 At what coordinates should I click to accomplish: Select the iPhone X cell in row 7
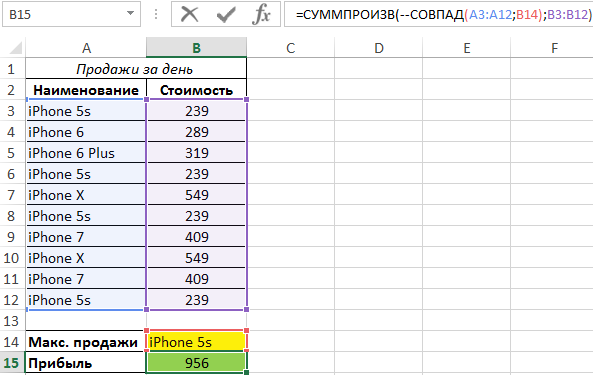click(86, 195)
